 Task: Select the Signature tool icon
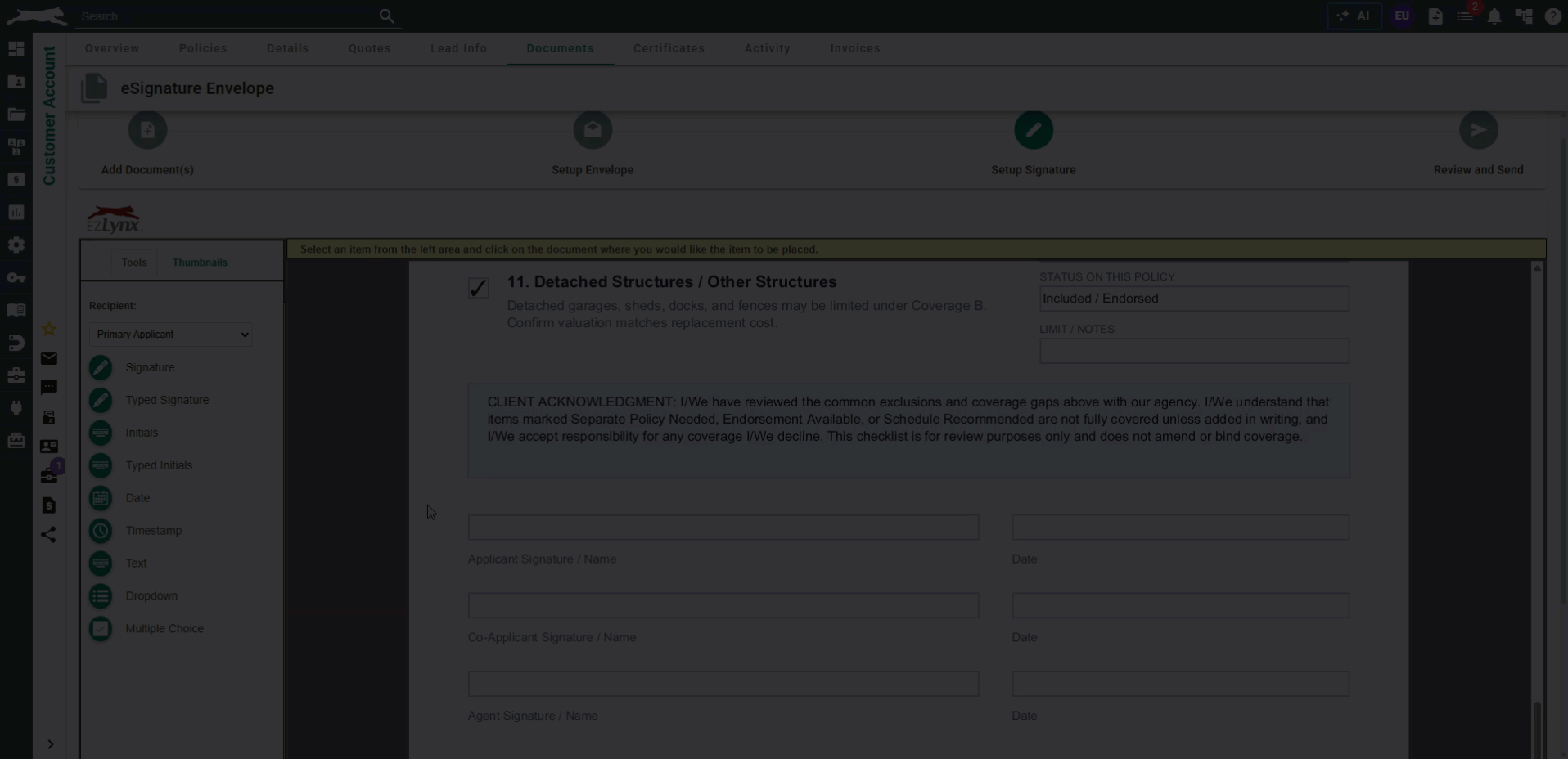point(101,367)
